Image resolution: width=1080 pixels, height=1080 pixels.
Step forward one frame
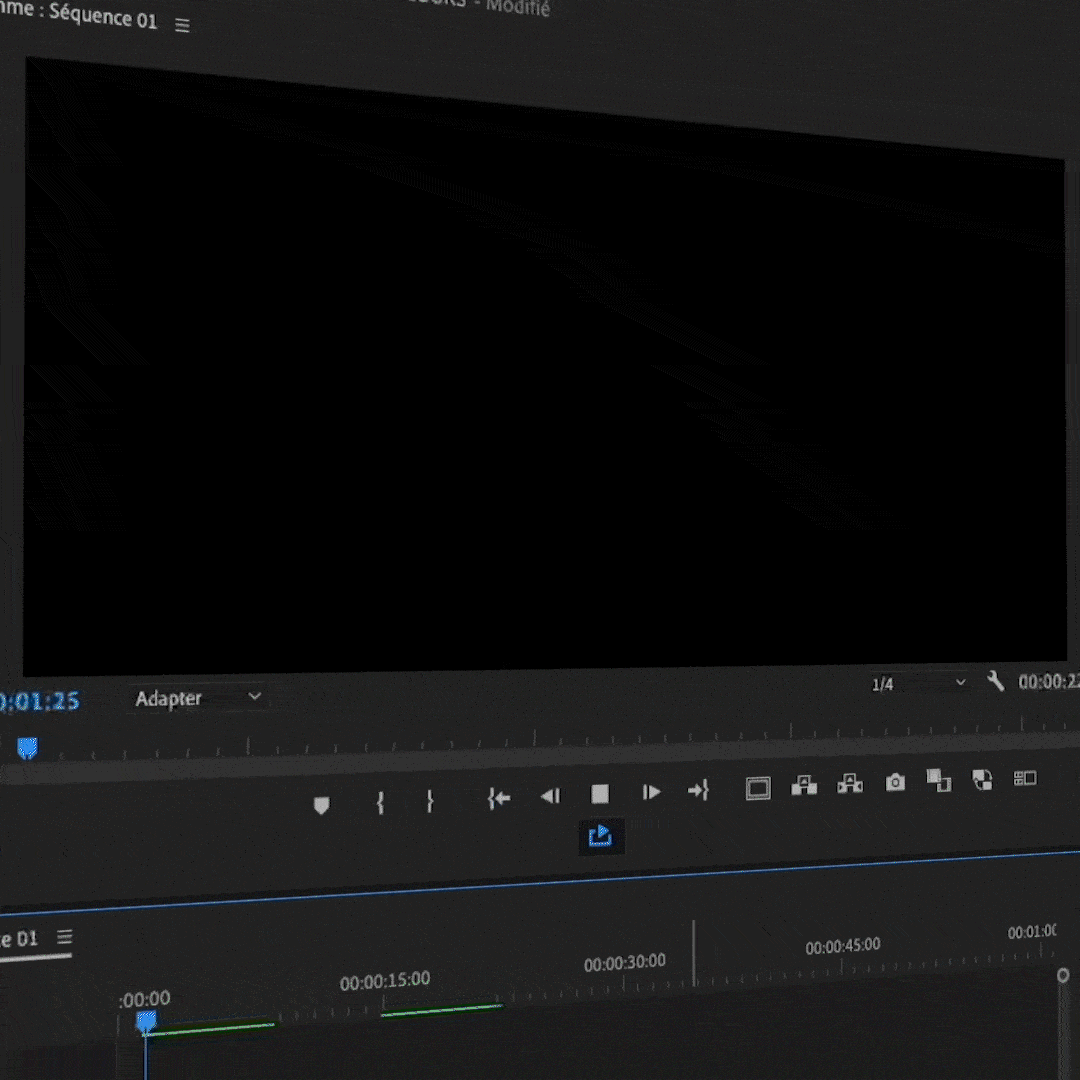651,792
